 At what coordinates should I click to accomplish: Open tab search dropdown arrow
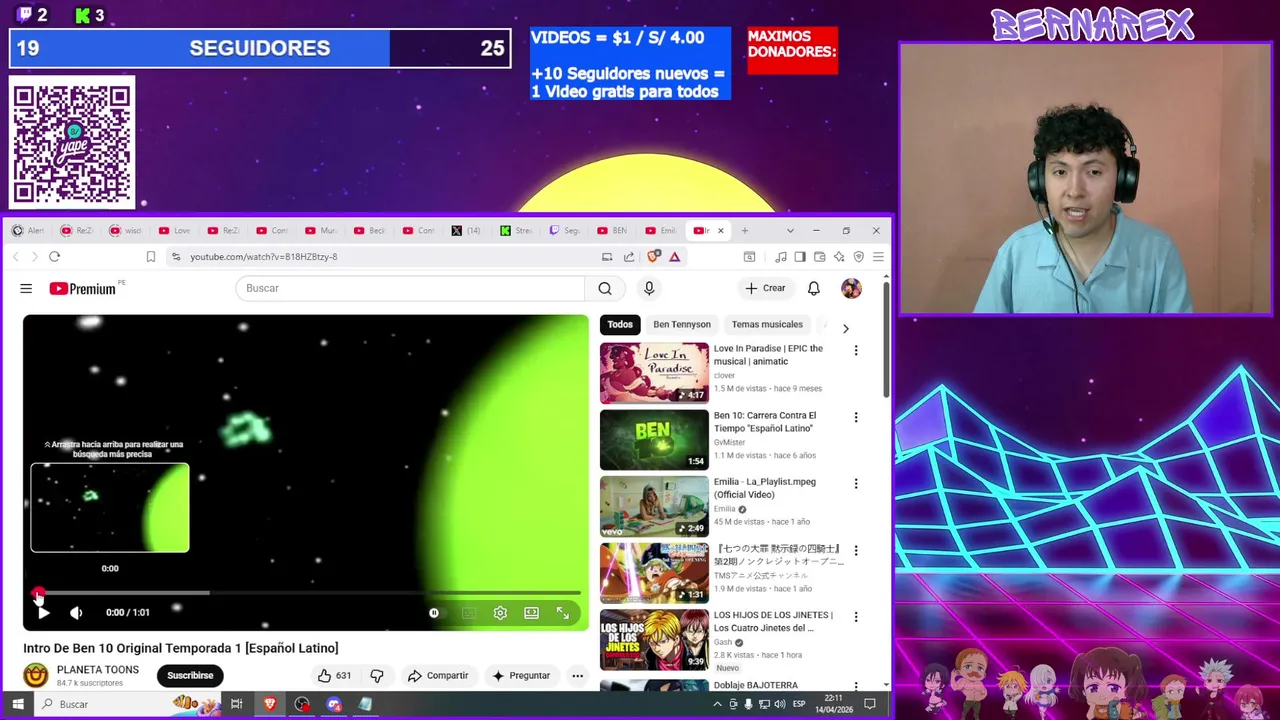790,231
